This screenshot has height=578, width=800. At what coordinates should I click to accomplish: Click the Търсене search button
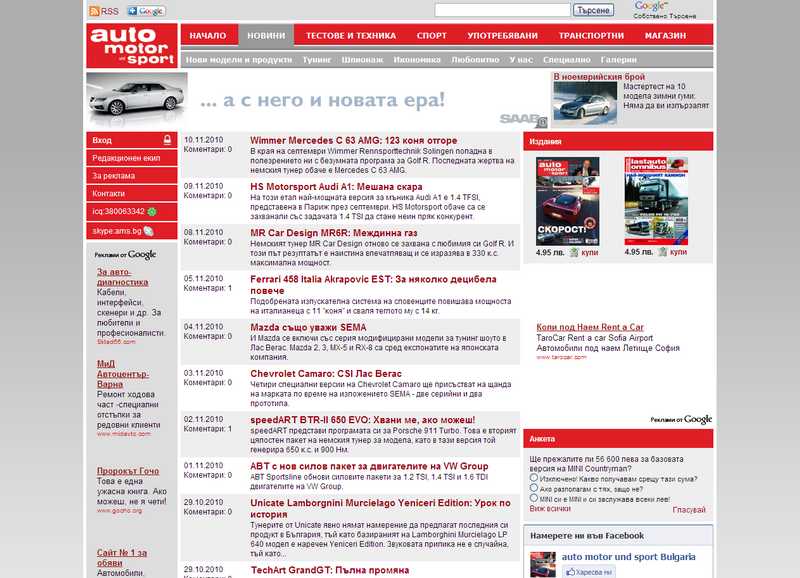[x=593, y=10]
